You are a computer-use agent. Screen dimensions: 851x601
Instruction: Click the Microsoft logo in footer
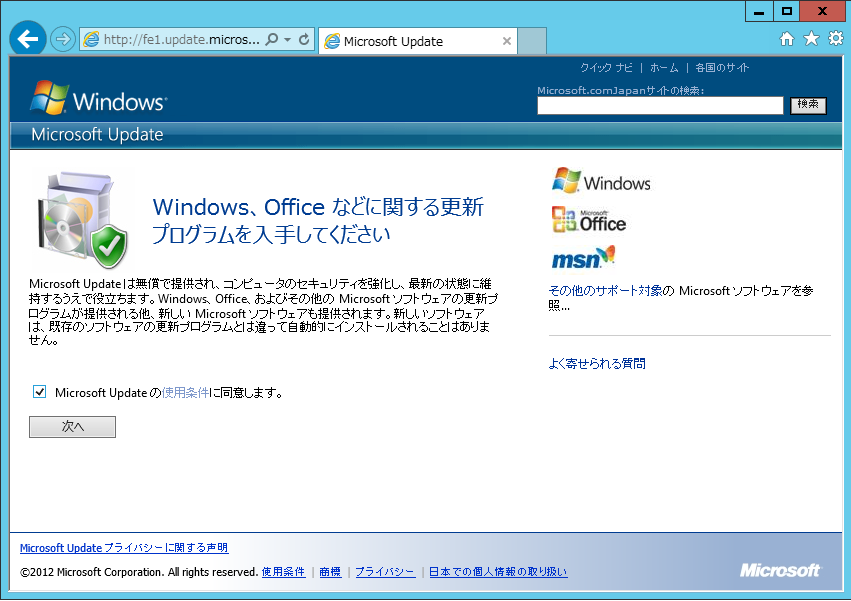pyautogui.click(x=780, y=570)
